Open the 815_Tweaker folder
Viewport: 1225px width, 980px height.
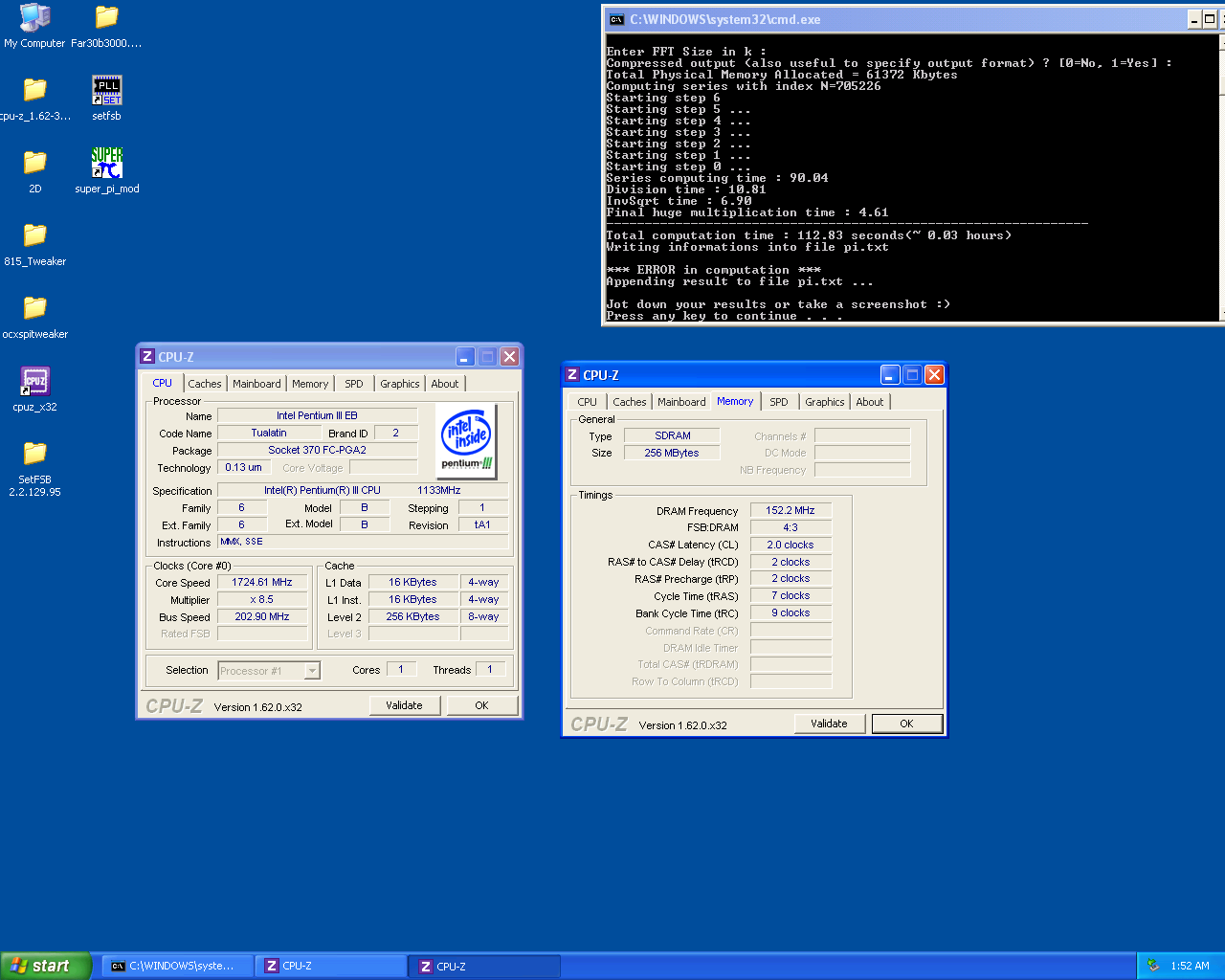point(34,243)
